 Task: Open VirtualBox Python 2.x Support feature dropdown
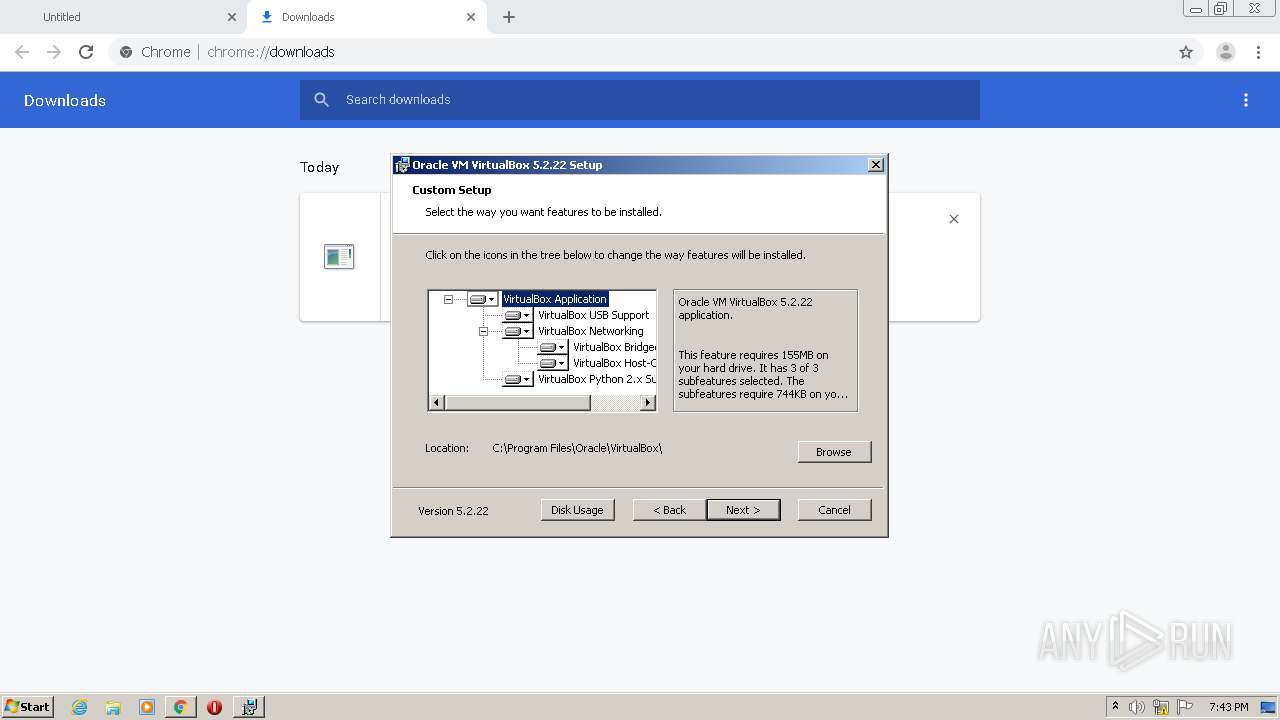517,379
